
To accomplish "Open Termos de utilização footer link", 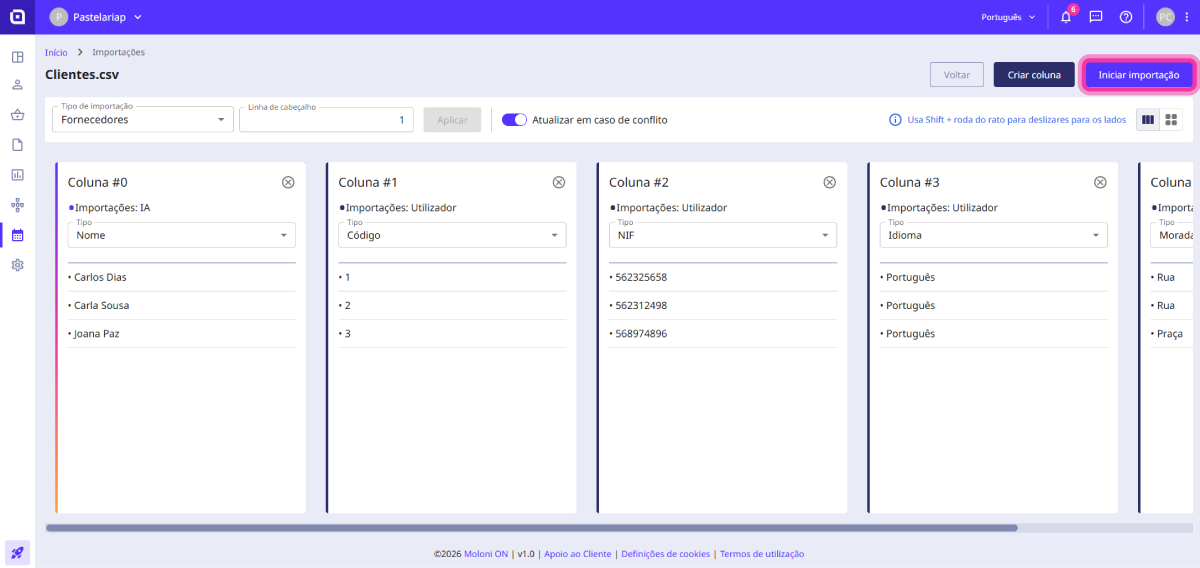I will 762,554.
